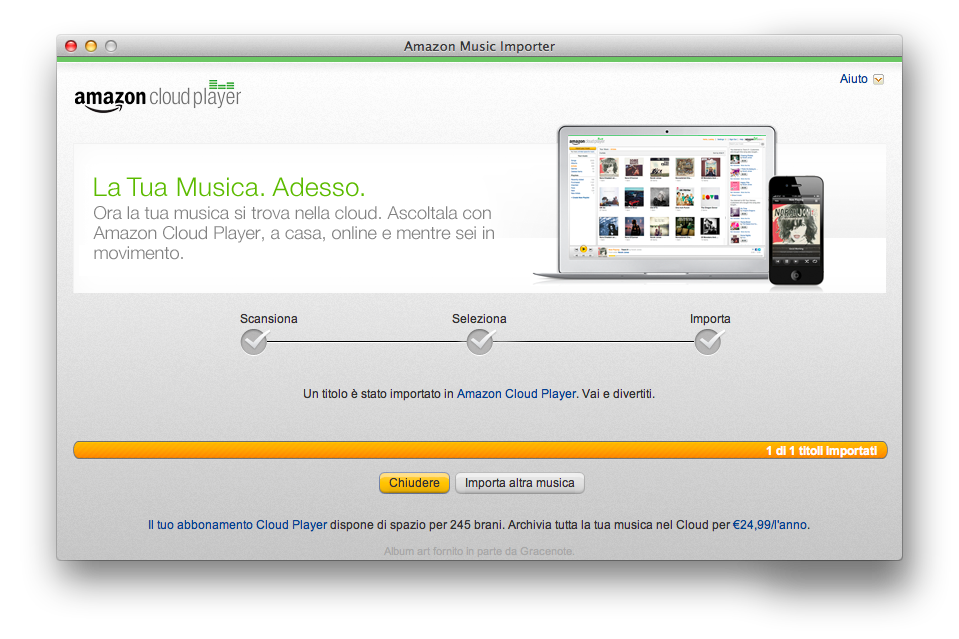959x639 pixels.
Task: Open the Aiuto help link
Action: point(853,79)
